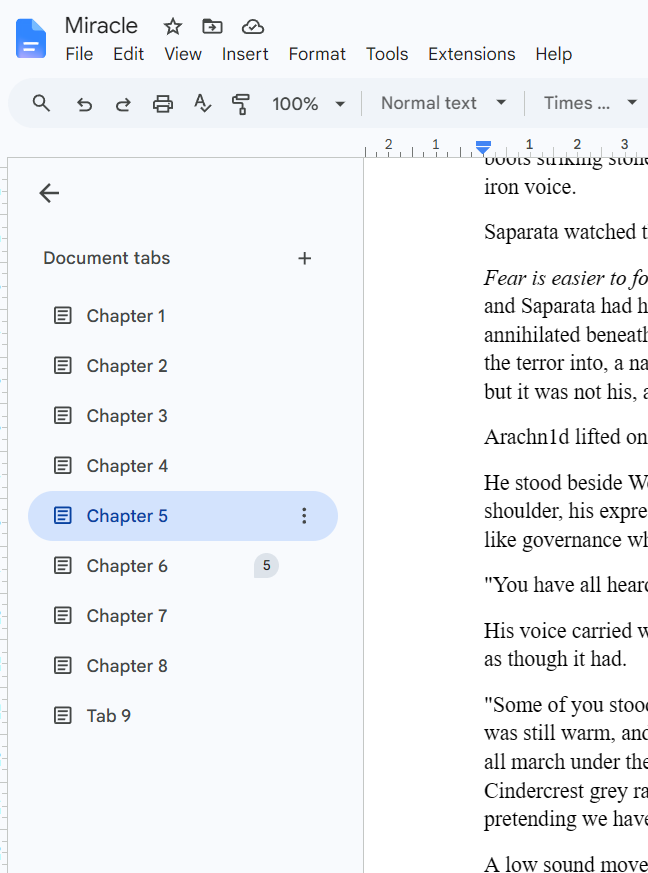Switch to the Chapter 8 tab
Viewport: 648px width, 873px height.
tap(183, 666)
